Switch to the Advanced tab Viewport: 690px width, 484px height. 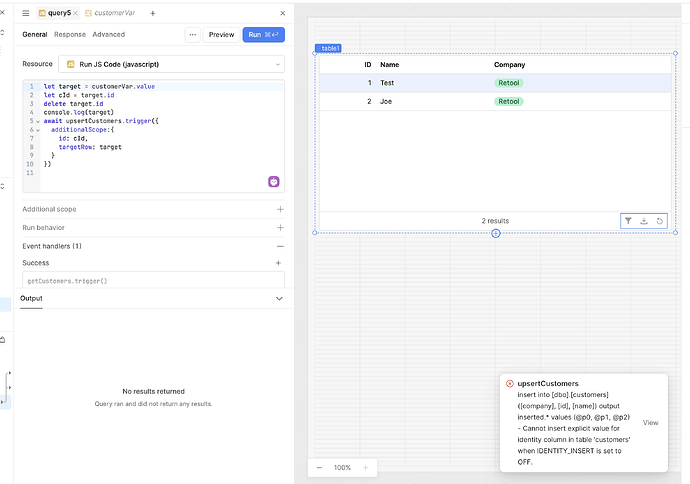click(x=109, y=34)
